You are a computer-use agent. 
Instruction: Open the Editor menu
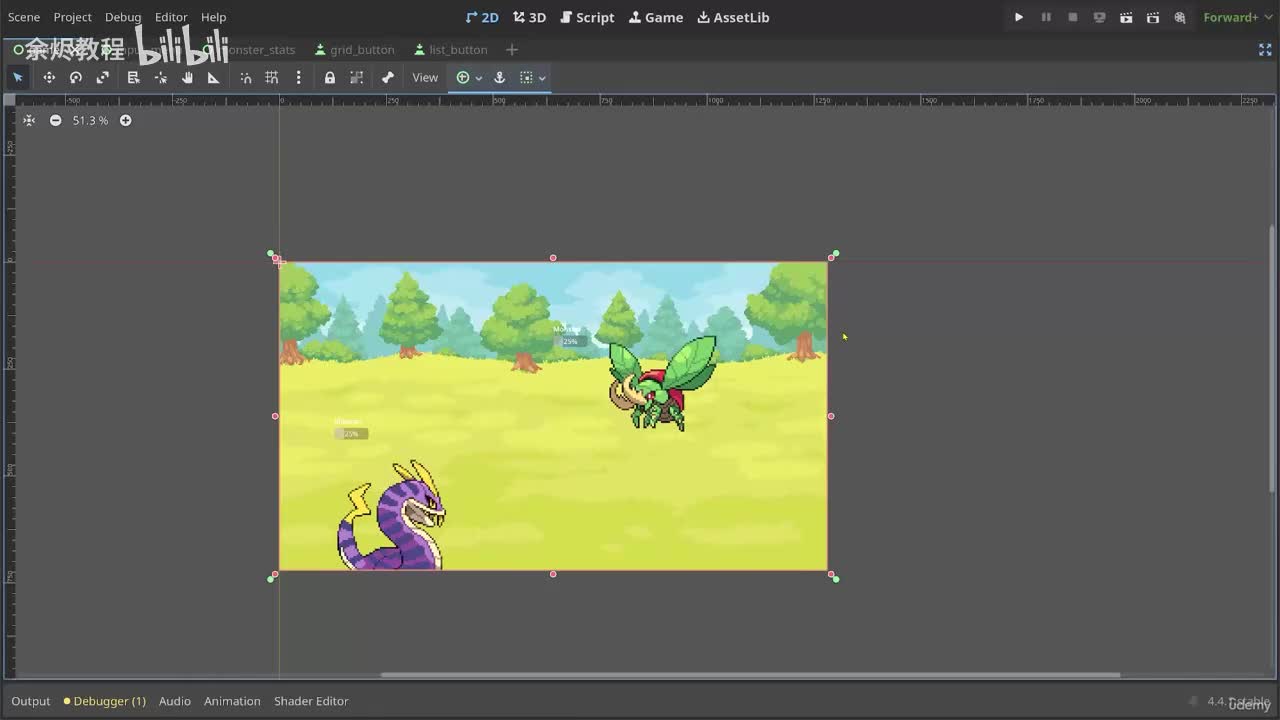pos(171,17)
